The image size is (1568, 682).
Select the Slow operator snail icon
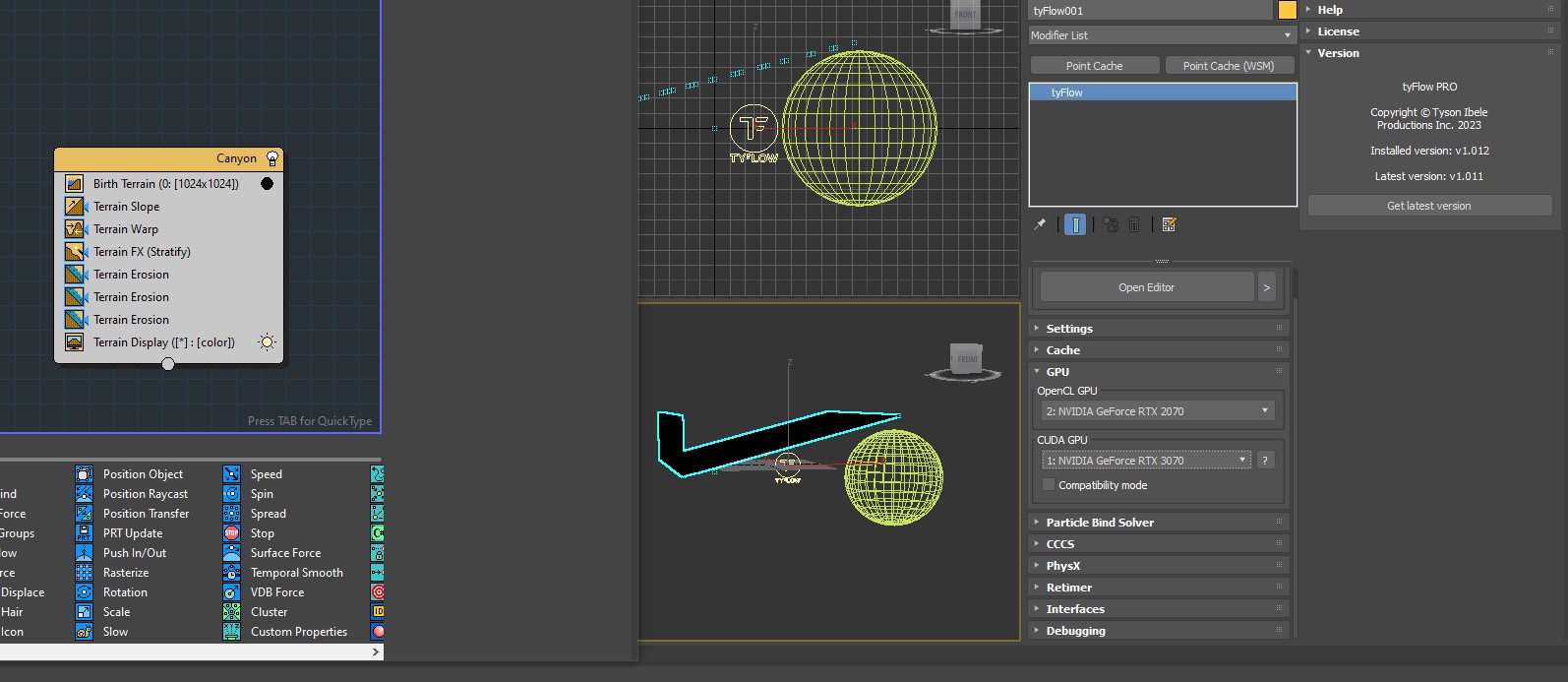coord(85,632)
